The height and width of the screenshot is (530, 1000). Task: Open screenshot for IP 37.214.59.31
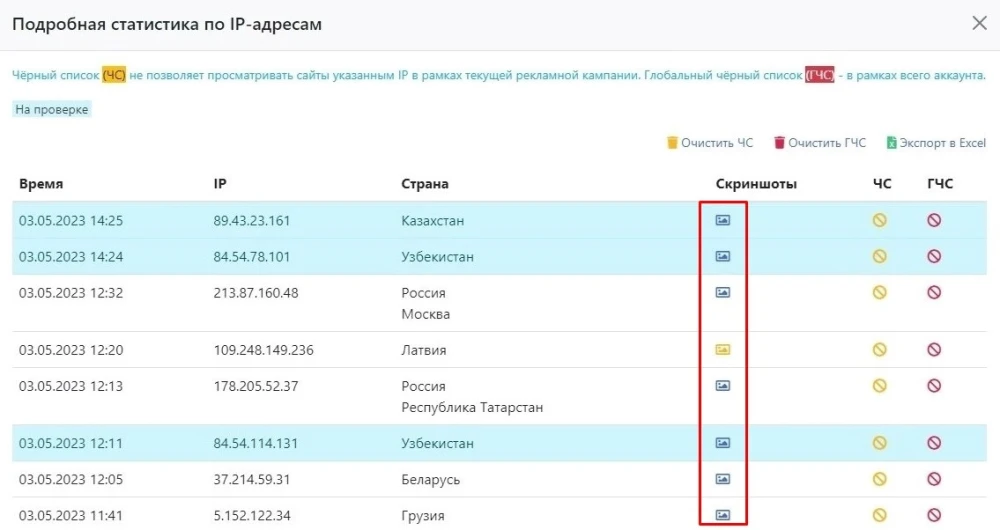[x=723, y=479]
